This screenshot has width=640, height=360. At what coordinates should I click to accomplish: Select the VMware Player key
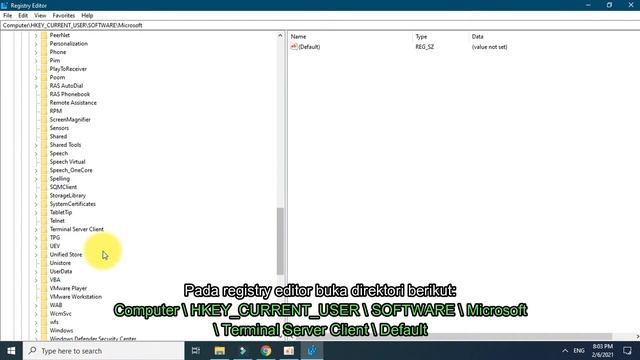68,288
